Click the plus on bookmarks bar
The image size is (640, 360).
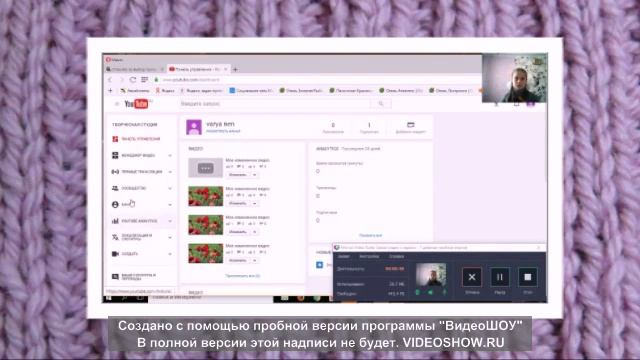pyautogui.click(x=110, y=90)
